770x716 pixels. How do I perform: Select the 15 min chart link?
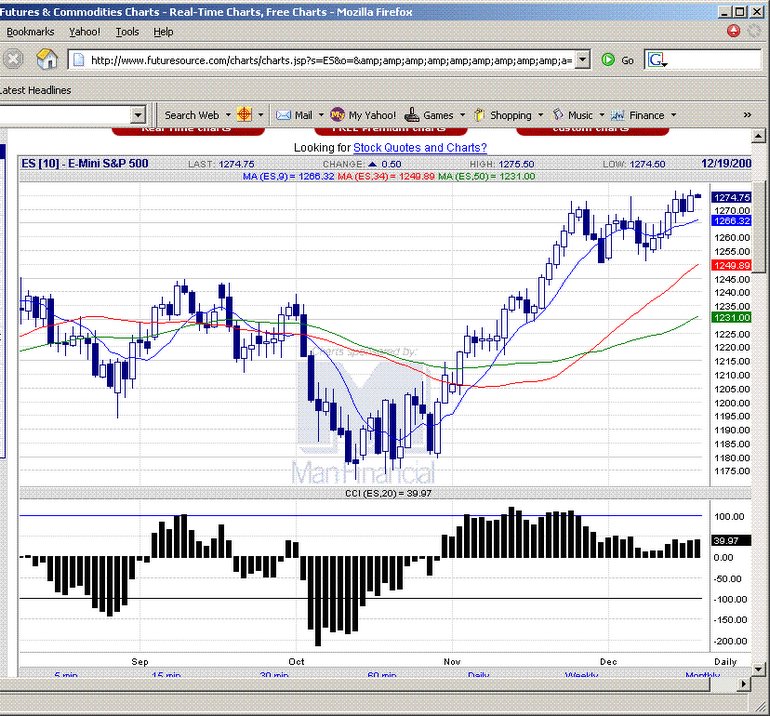[166, 676]
